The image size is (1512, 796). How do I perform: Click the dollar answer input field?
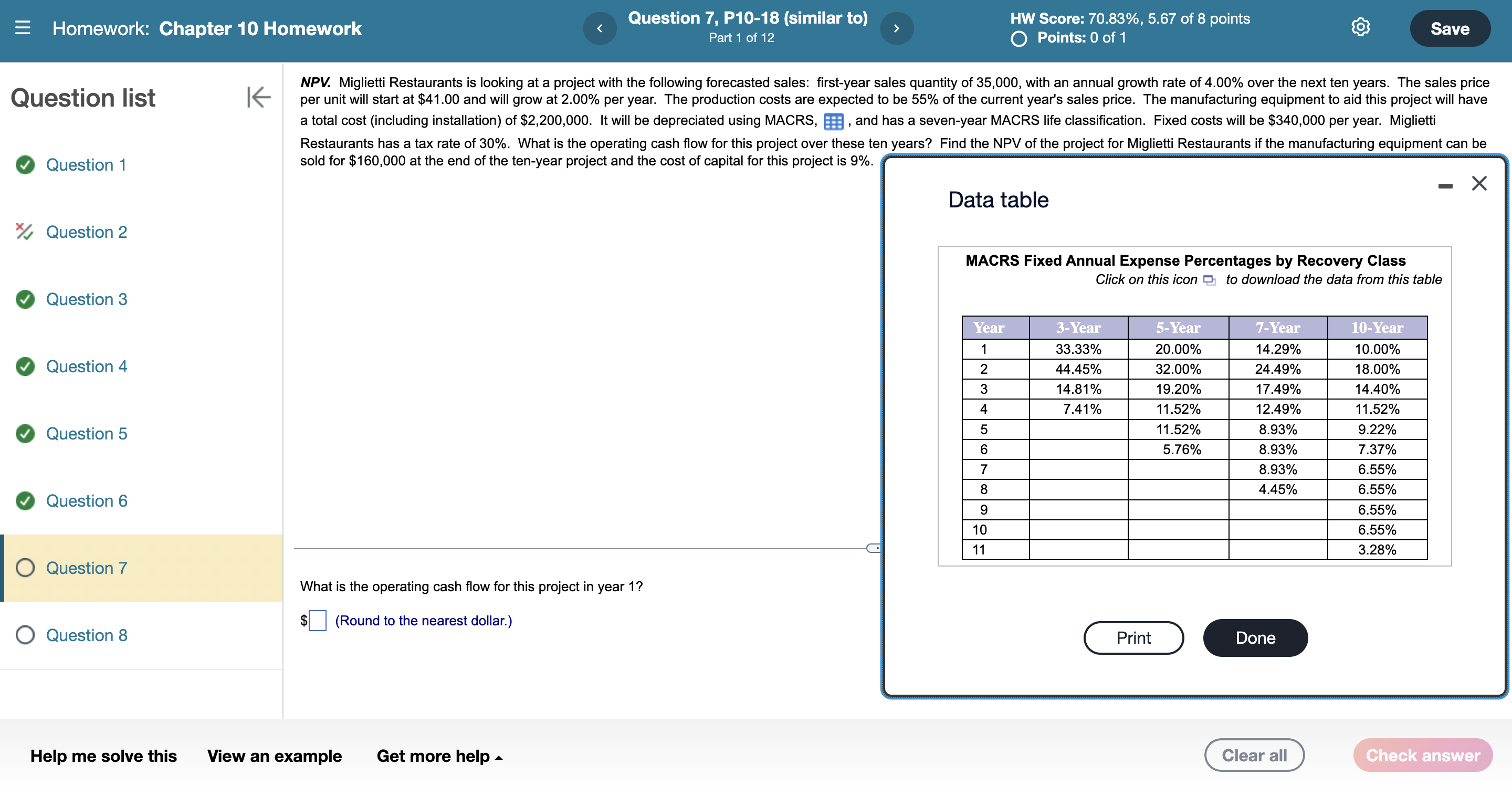tap(318, 621)
